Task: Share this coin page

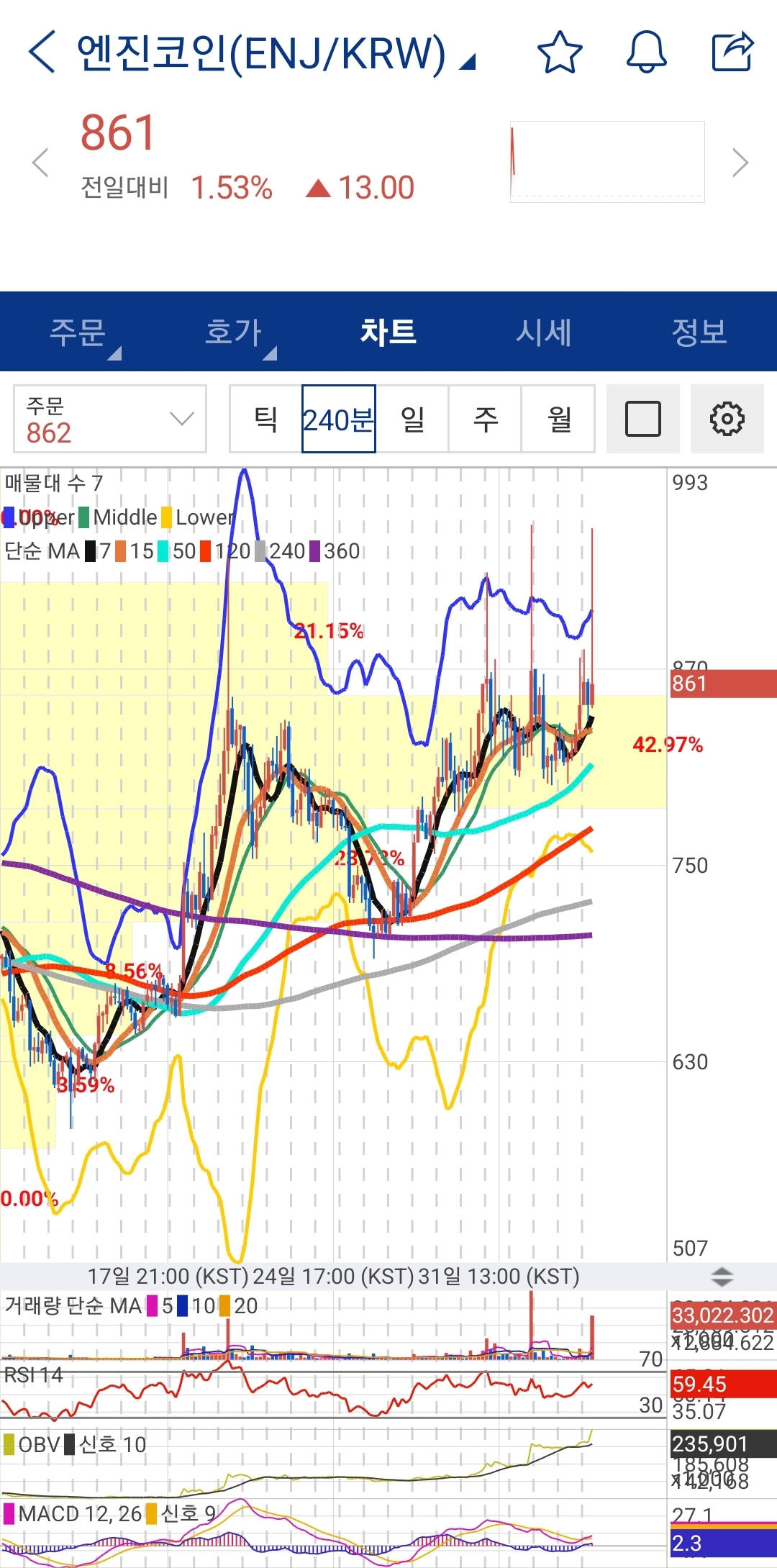Action: point(732,52)
